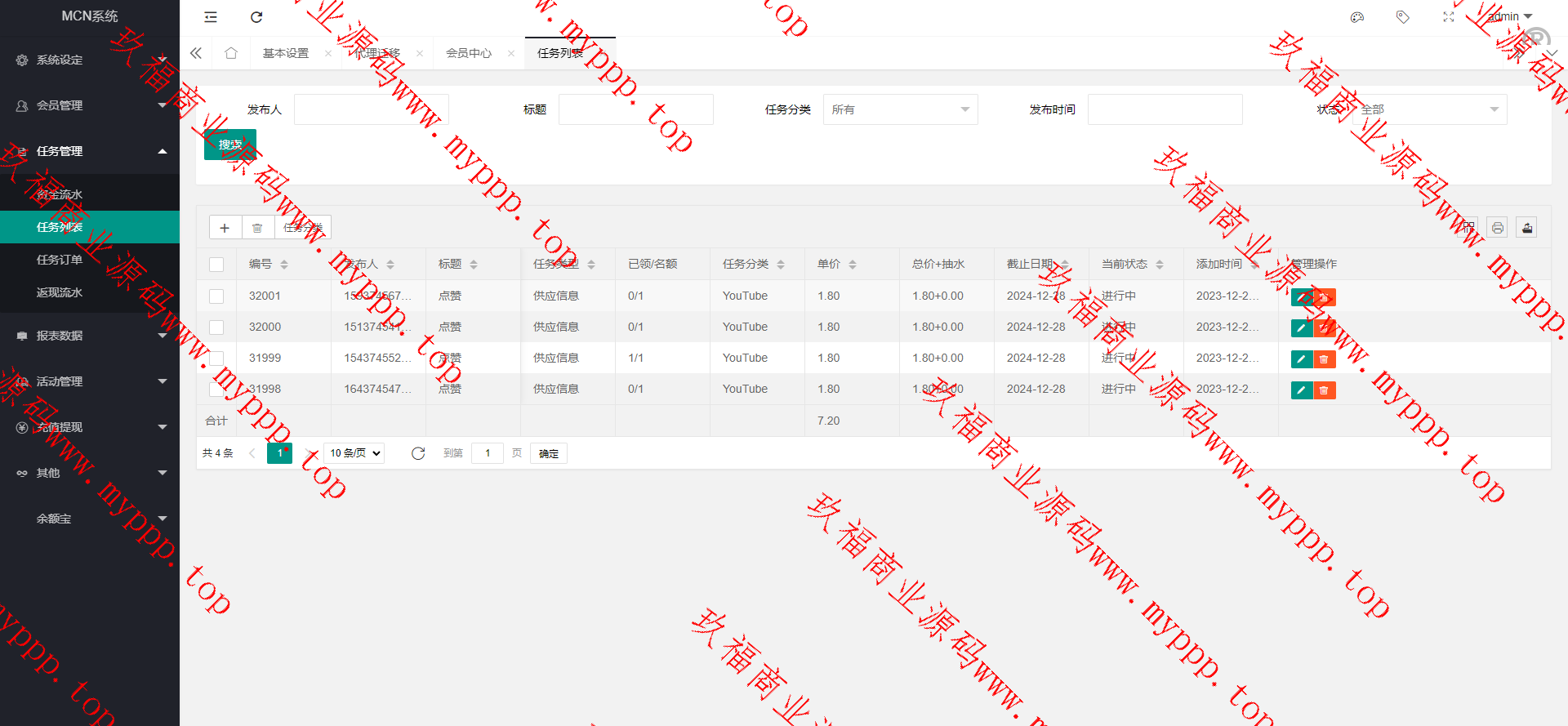
Task: Open the 任务分类 filter dropdown
Action: tap(900, 109)
